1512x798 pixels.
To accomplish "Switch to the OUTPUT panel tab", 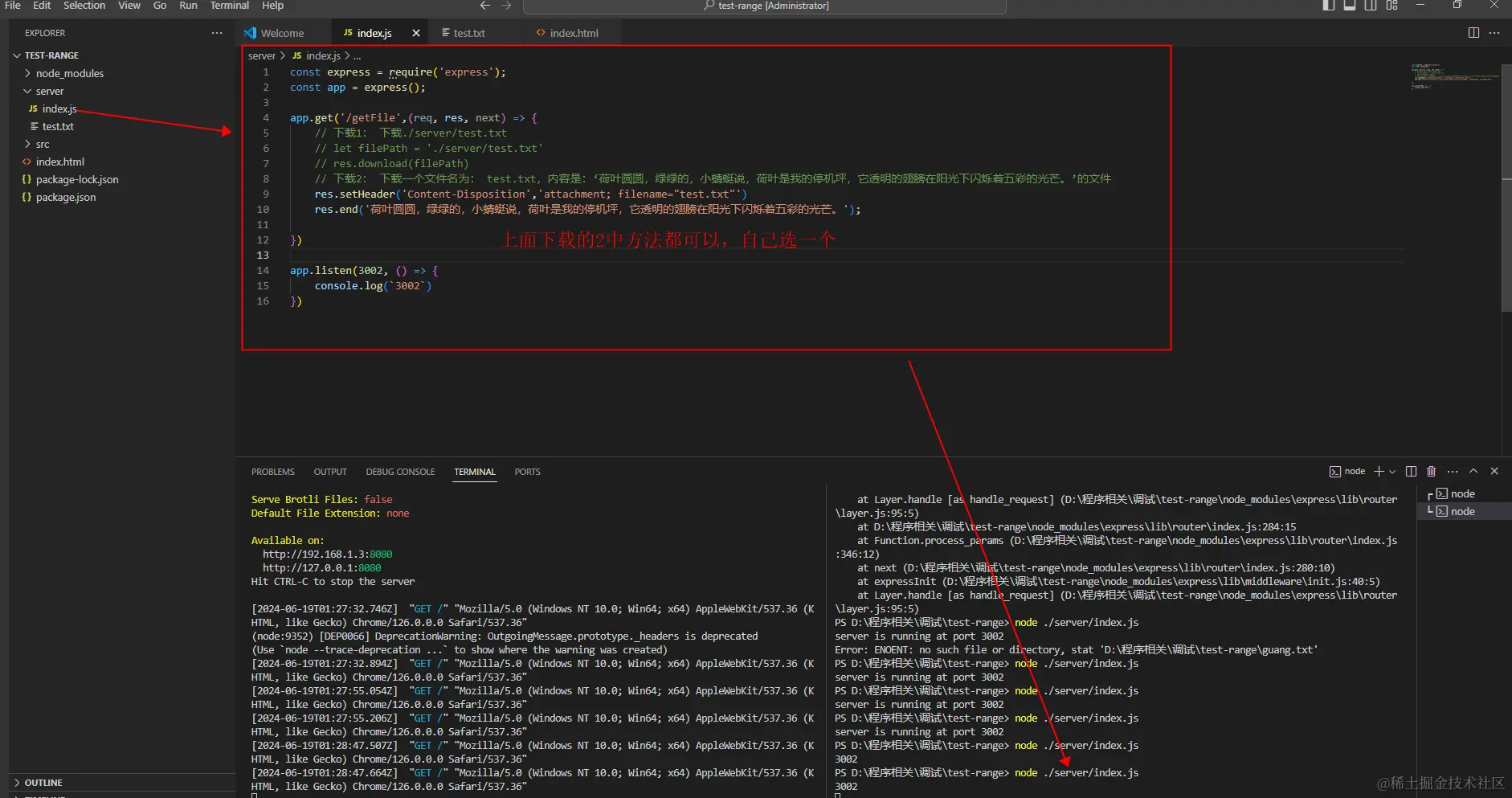I will (x=330, y=472).
